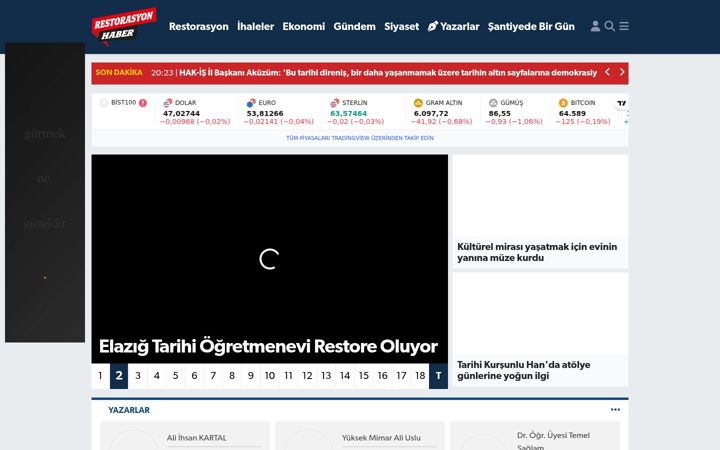
Task: Click the Restorasyon Haber logo
Action: (124, 26)
